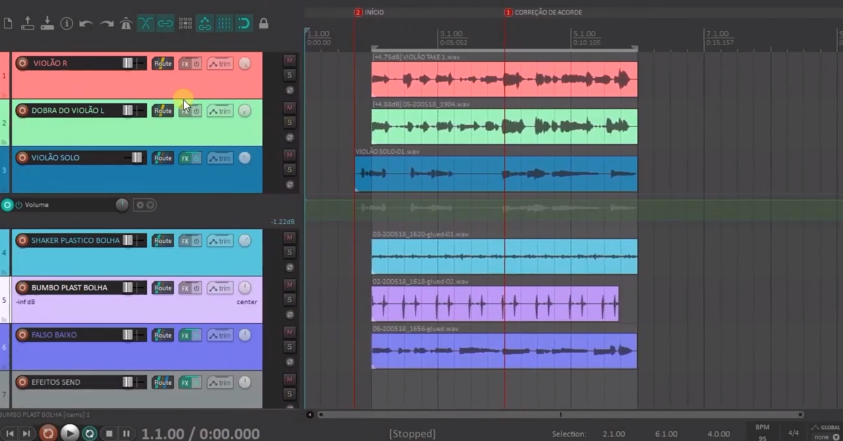Bypass FX on VIOLÃO R track

tap(196, 63)
